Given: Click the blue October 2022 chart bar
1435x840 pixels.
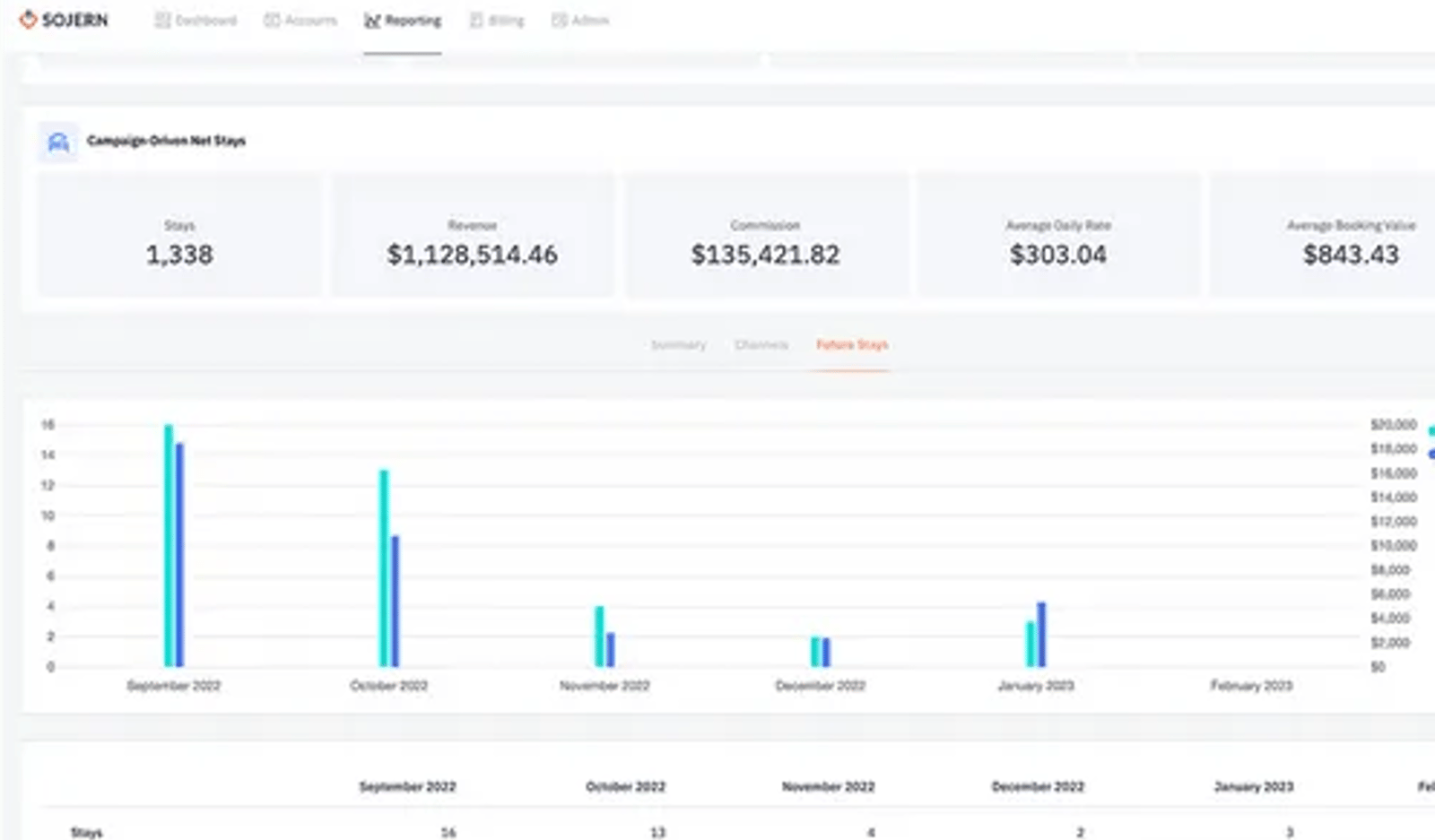Looking at the screenshot, I should coord(395,602).
